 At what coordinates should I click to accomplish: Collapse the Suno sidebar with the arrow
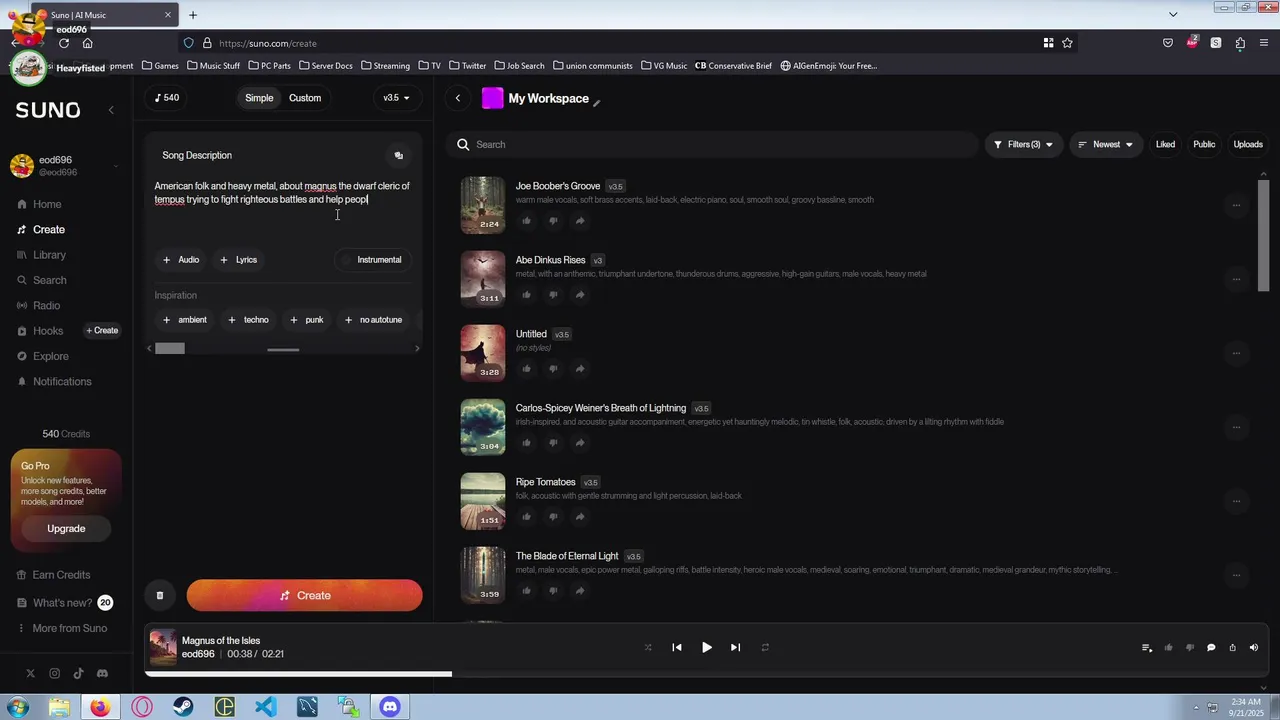[111, 110]
